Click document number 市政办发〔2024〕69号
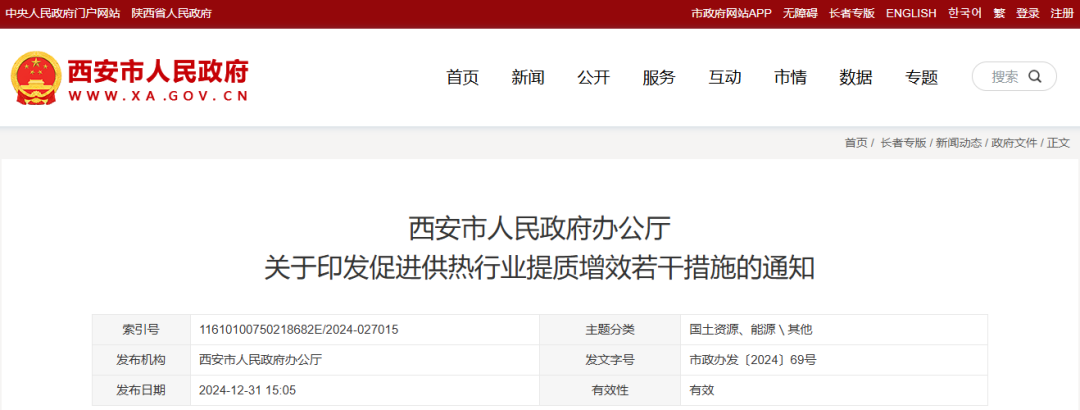 (x=753, y=360)
